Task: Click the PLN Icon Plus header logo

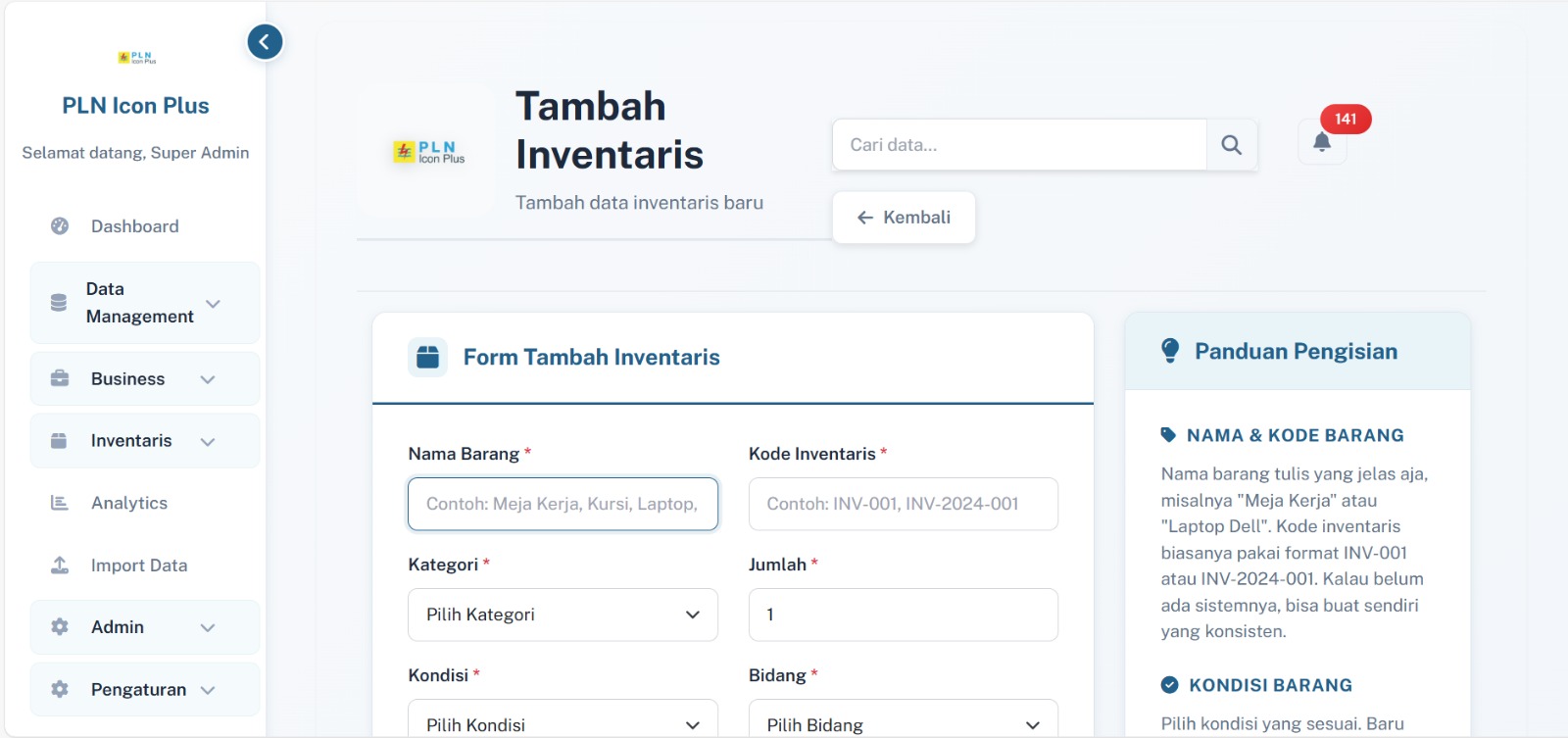Action: click(x=428, y=152)
